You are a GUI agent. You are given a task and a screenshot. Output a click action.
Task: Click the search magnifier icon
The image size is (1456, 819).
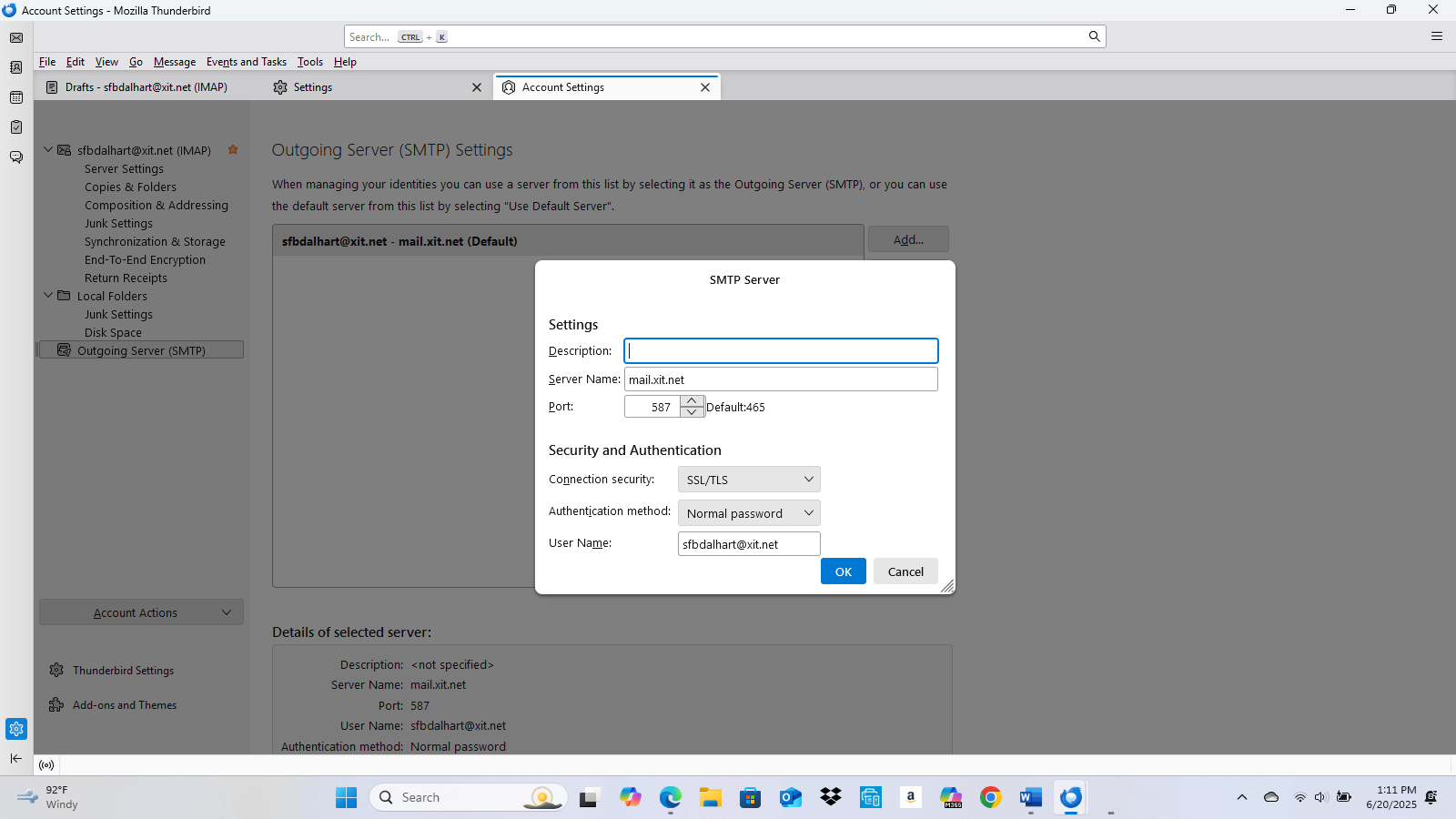pyautogui.click(x=1094, y=36)
